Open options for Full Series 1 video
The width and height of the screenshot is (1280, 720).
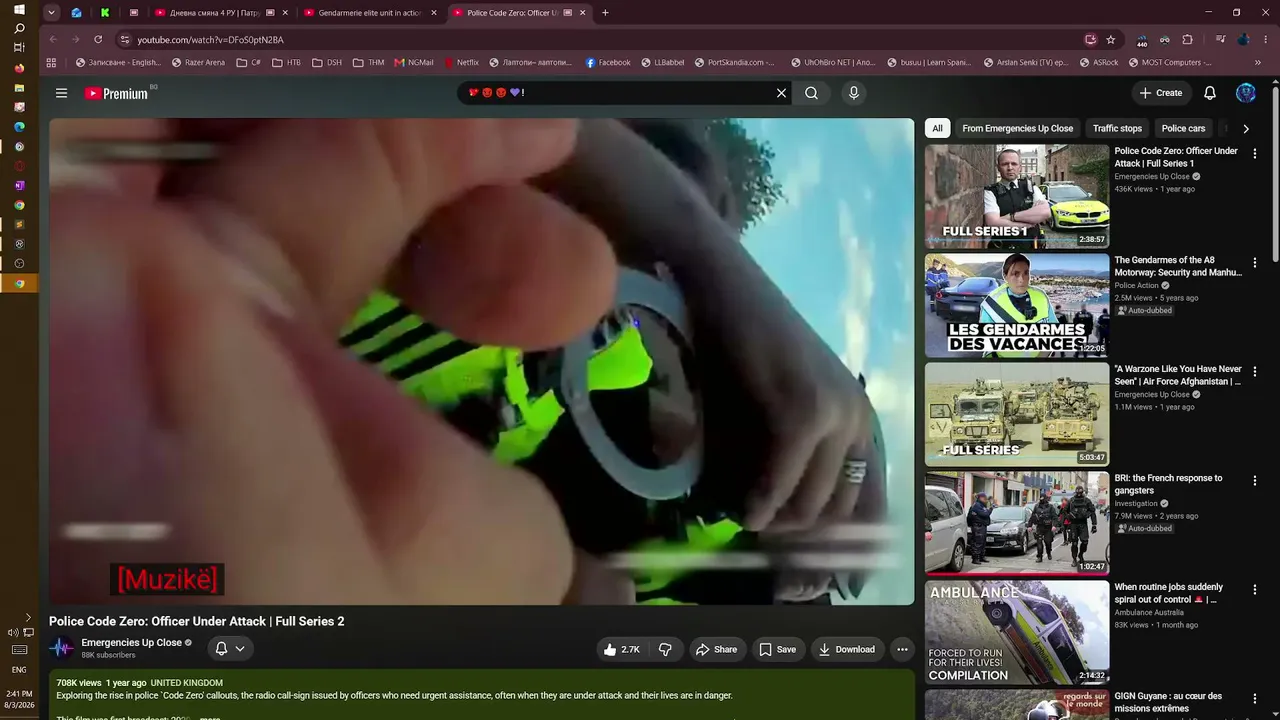point(1255,154)
